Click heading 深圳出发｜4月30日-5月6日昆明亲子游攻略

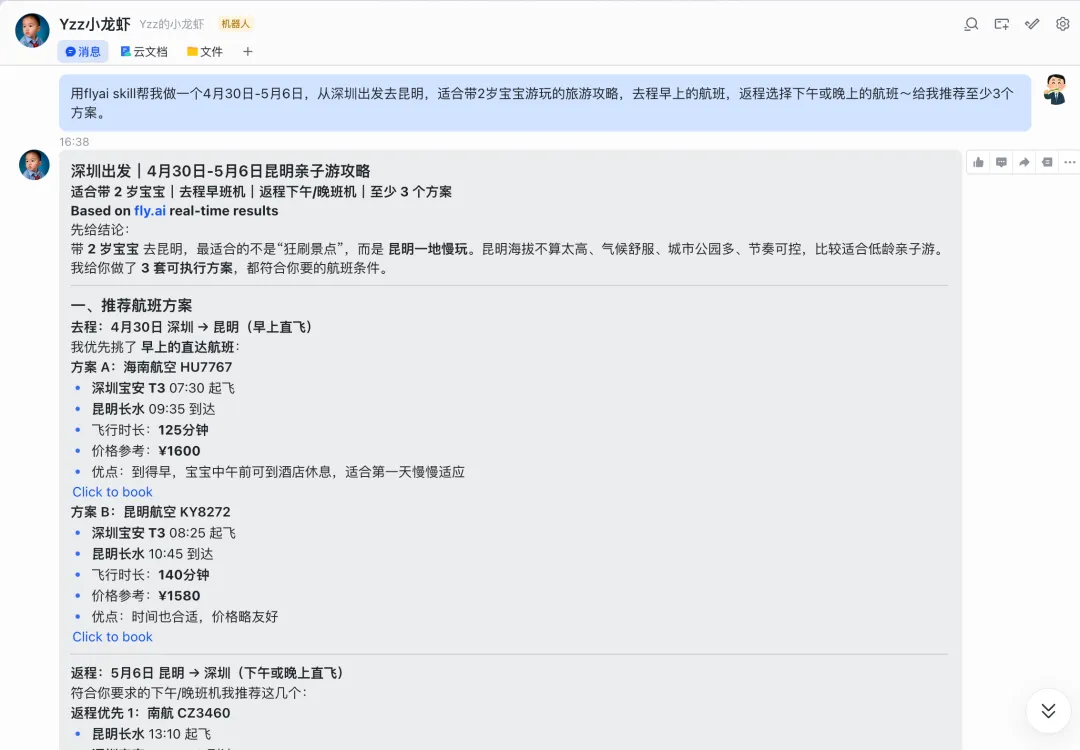coord(220,171)
